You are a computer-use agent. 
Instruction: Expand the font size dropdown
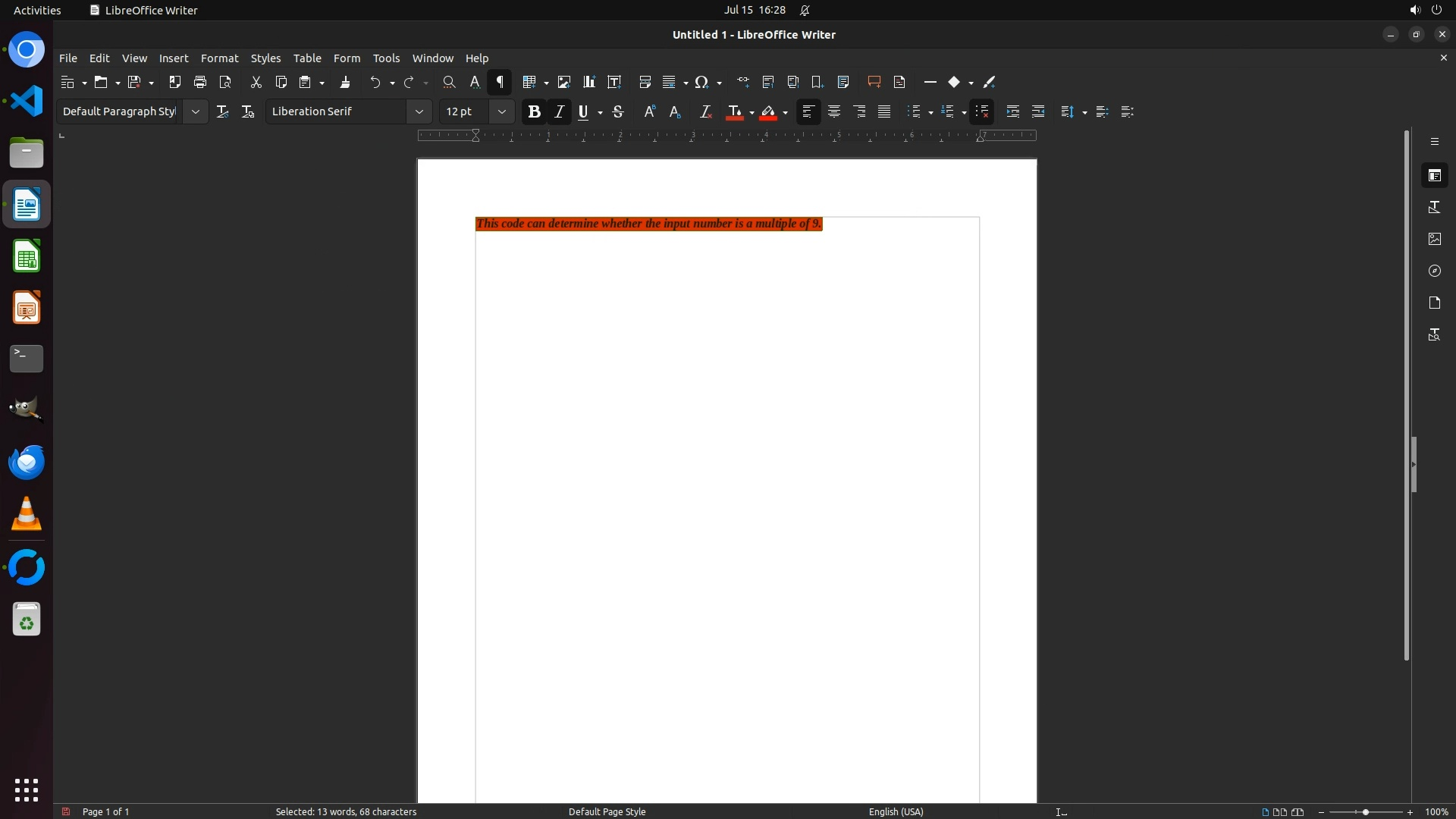click(501, 111)
